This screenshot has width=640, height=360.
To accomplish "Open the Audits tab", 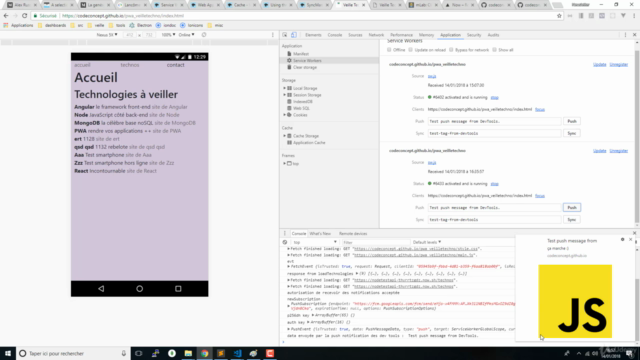I will point(493,35).
